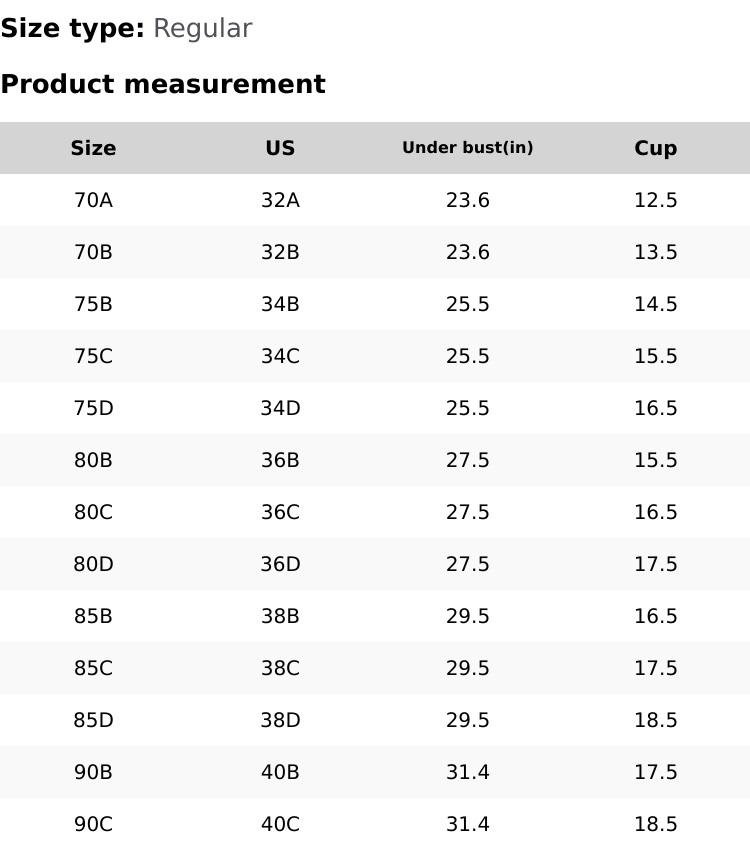Click the Product measurement heading
Viewport: 750px width, 850px height.
click(163, 84)
